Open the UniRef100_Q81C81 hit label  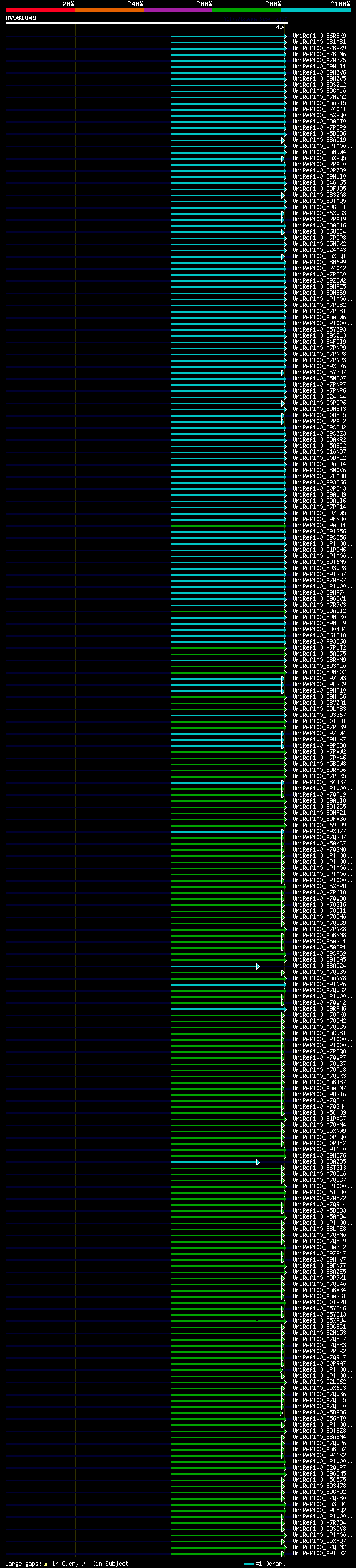(x=319, y=42)
